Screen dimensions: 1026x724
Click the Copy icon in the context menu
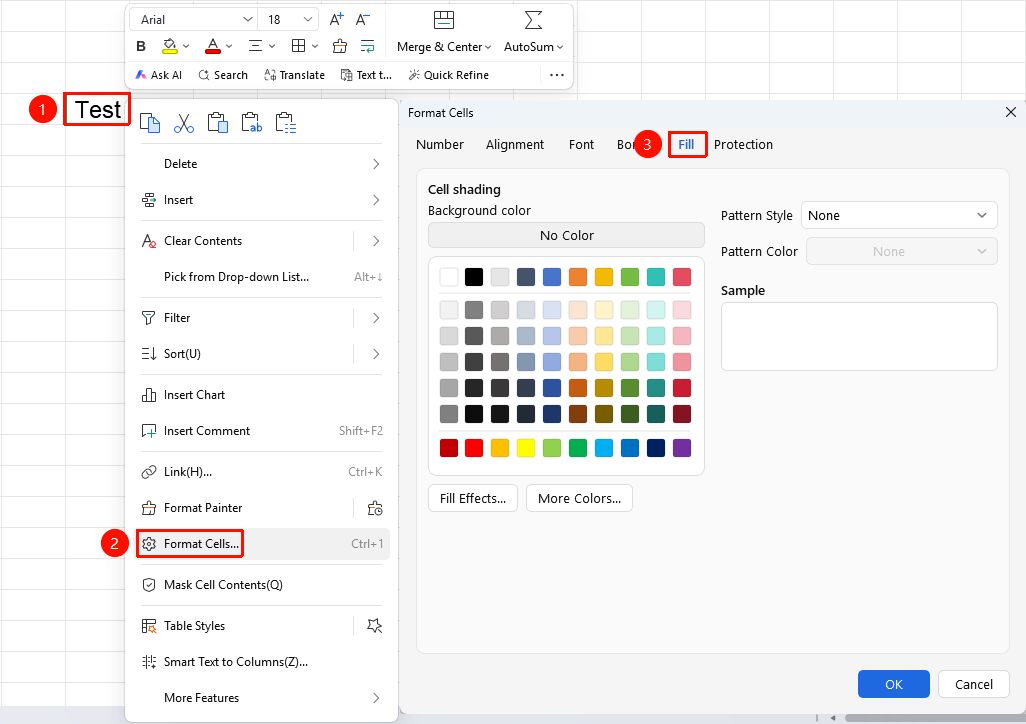150,123
